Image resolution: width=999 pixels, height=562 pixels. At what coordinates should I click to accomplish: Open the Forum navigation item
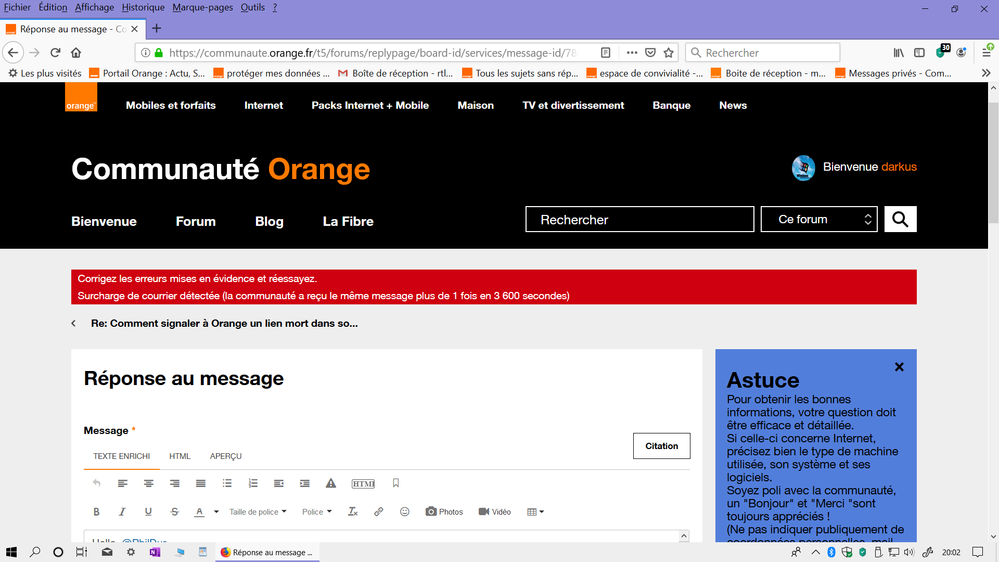(x=196, y=222)
